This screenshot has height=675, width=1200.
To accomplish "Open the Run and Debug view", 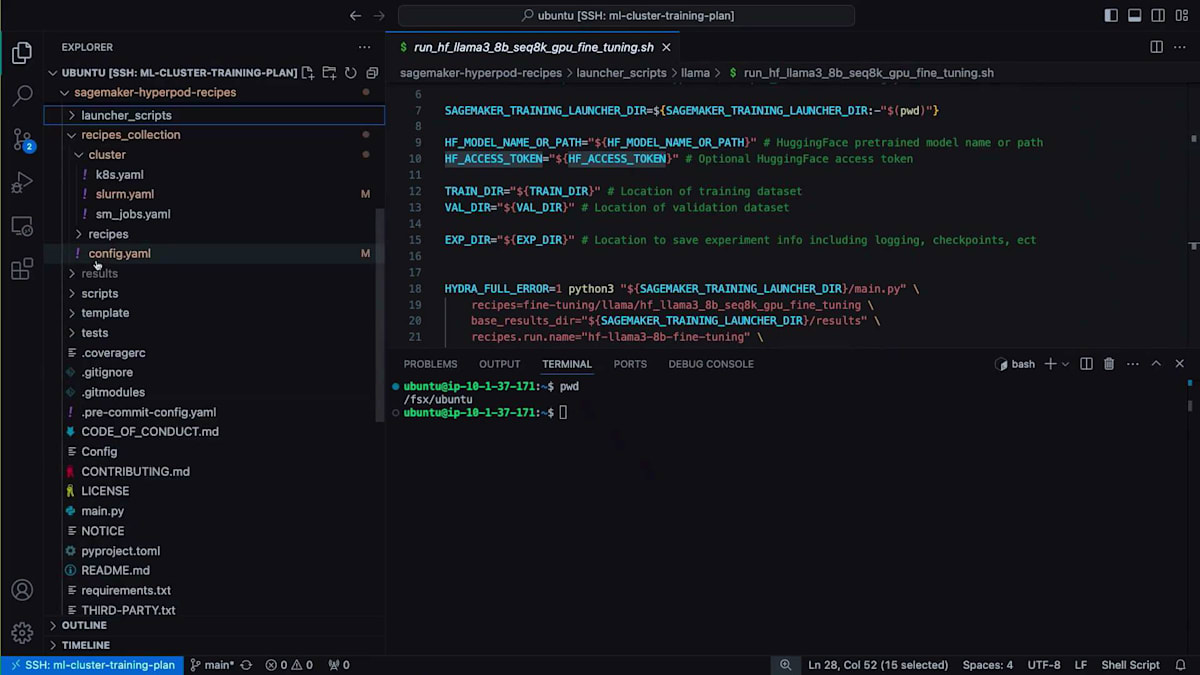I will coord(22,183).
